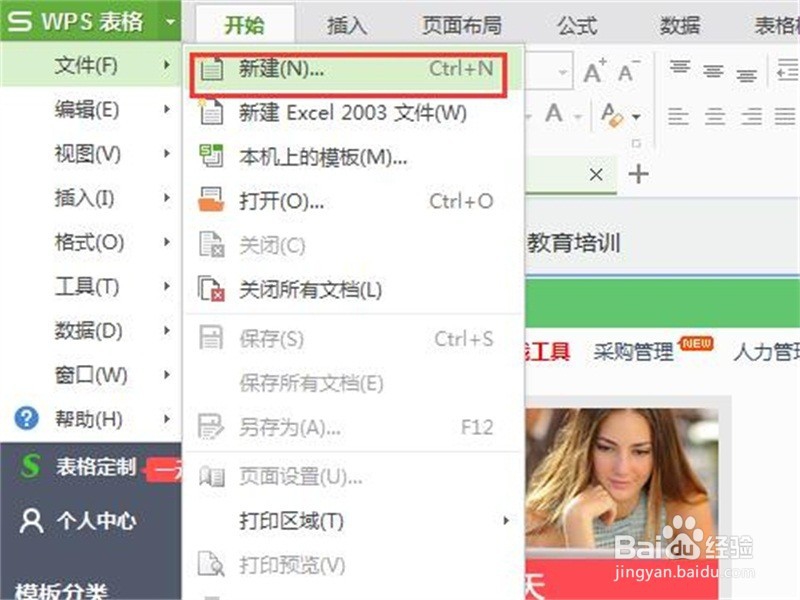Add a new tab with plus icon
The height and width of the screenshot is (600, 800).
[638, 174]
